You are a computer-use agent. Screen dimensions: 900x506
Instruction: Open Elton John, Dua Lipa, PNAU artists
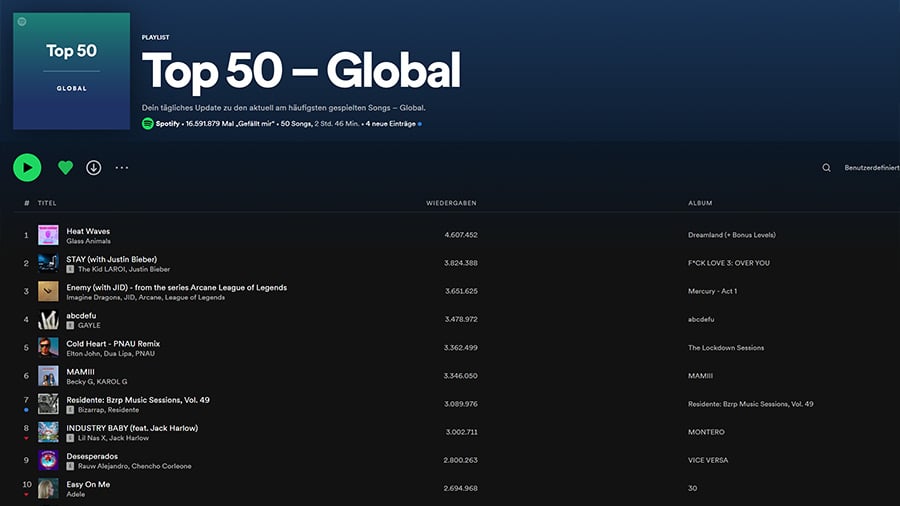pyautogui.click(x=111, y=353)
